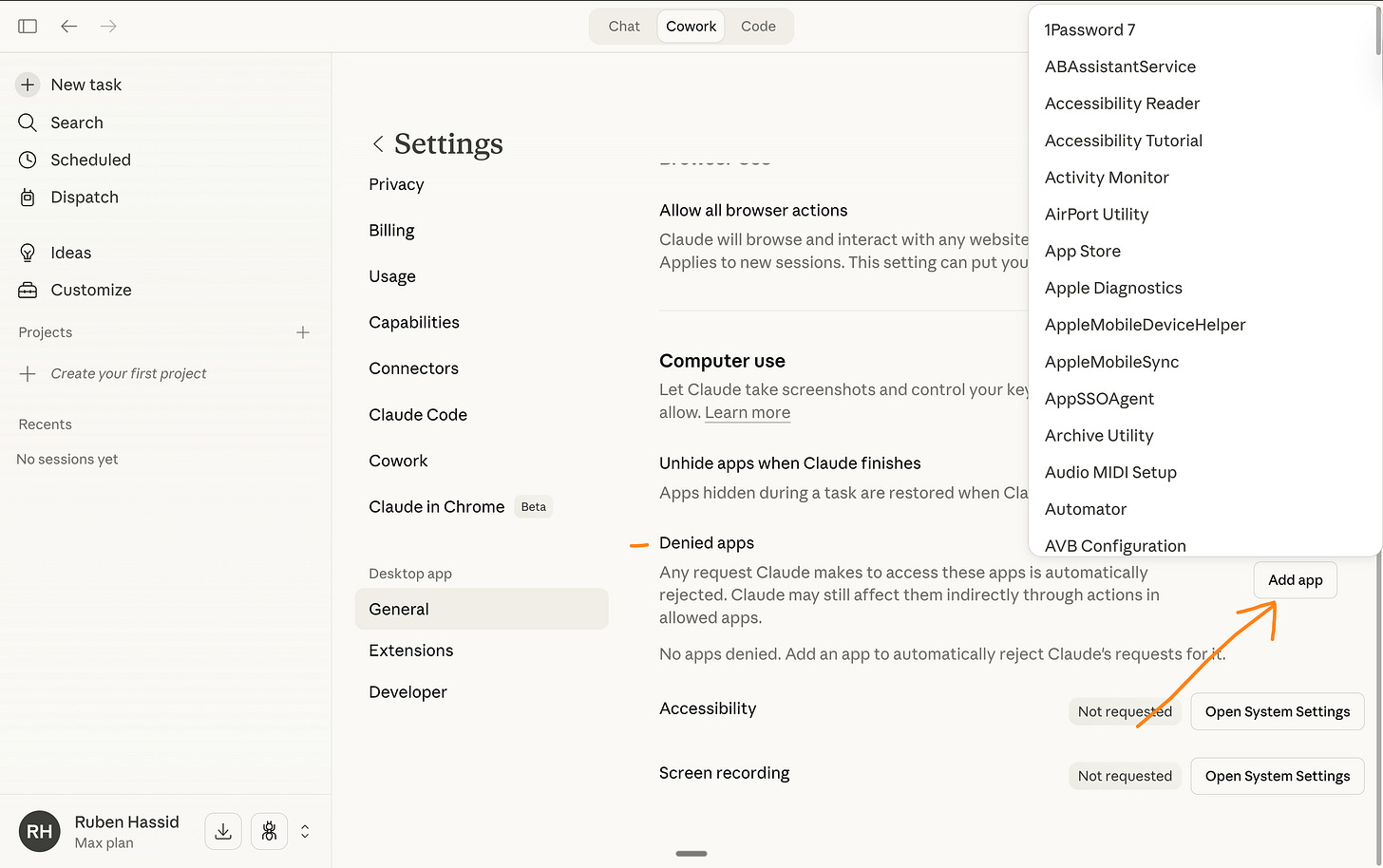This screenshot has width=1383, height=868.
Task: Click the Dispatch icon
Action: pyautogui.click(x=28, y=198)
